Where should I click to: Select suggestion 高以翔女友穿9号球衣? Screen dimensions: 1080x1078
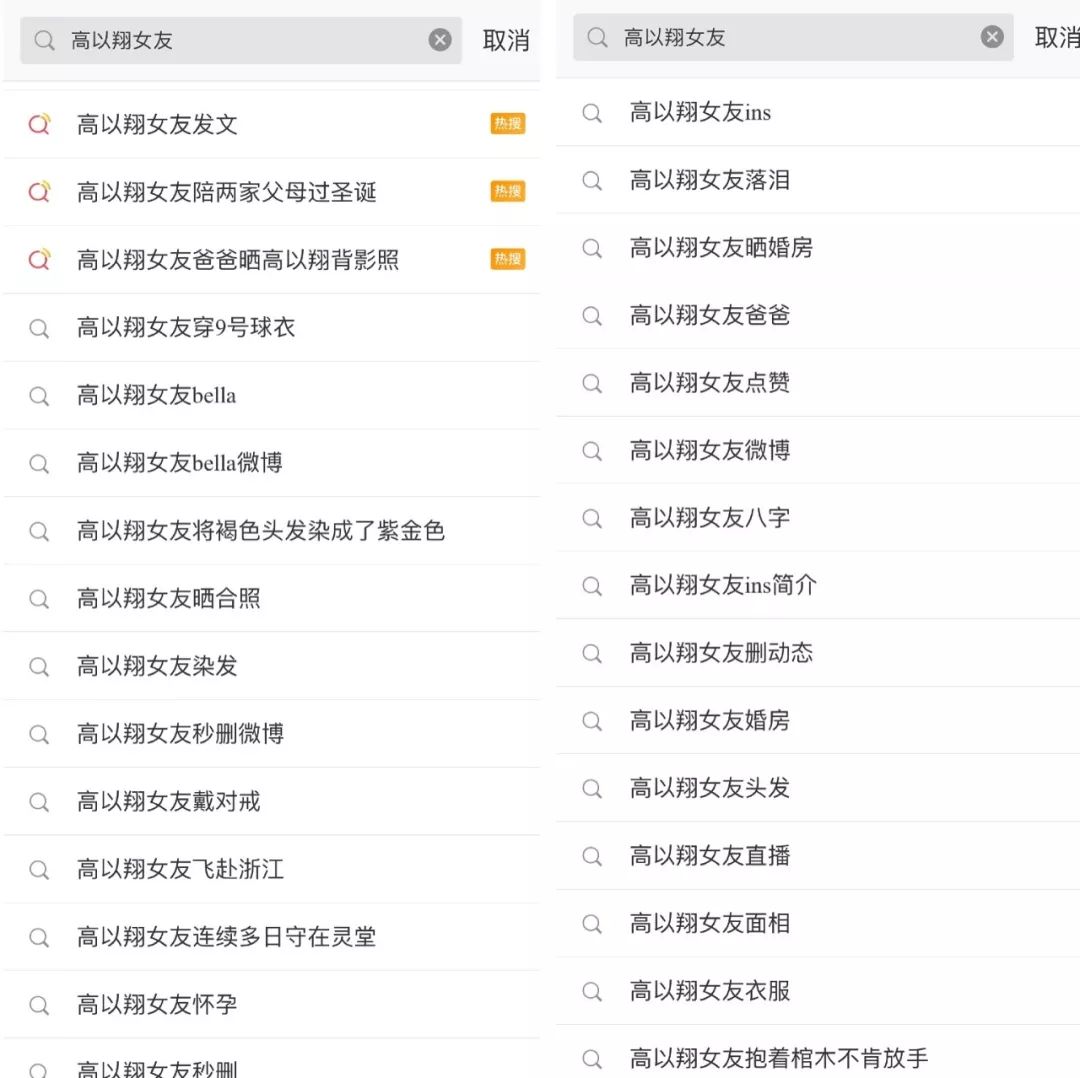tap(186, 327)
